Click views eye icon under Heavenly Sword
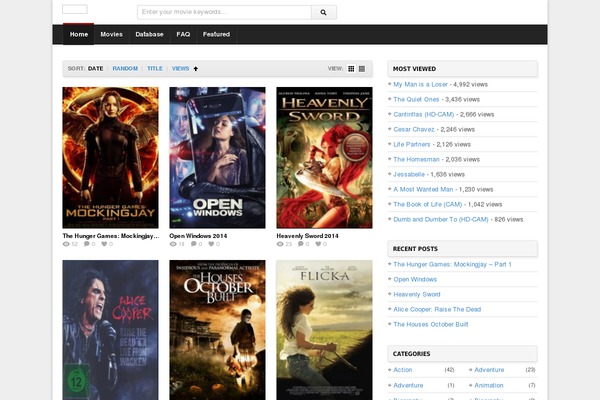This screenshot has height=400, width=600. click(x=280, y=244)
